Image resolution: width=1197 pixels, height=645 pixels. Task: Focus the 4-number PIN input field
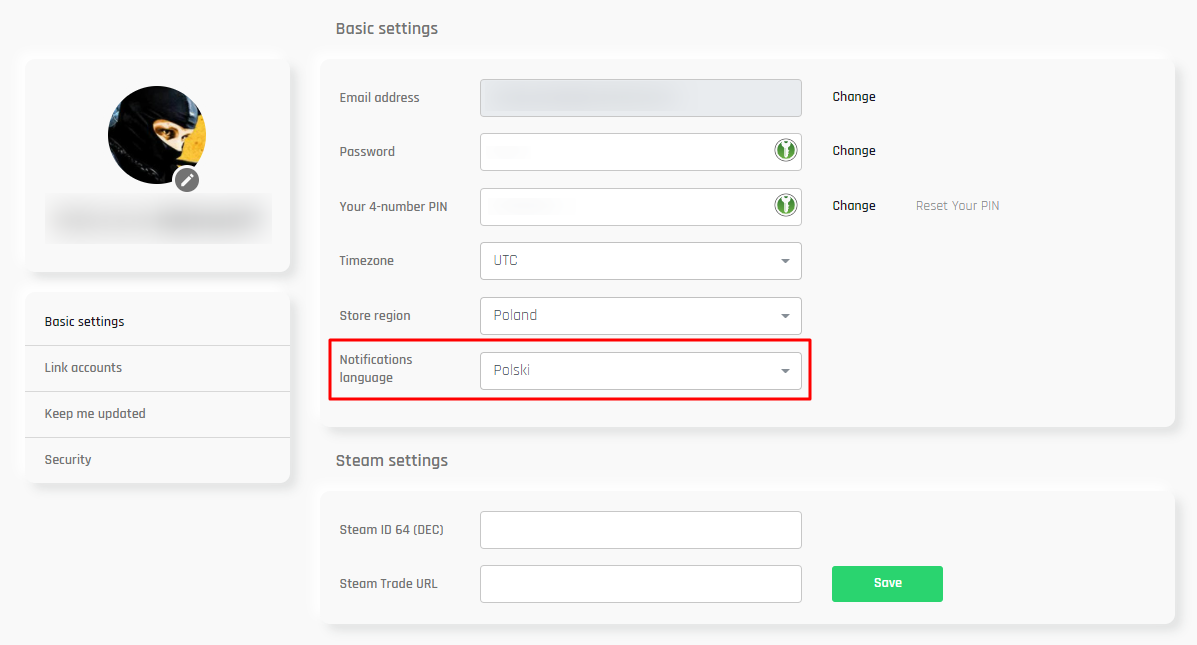pyautogui.click(x=640, y=207)
